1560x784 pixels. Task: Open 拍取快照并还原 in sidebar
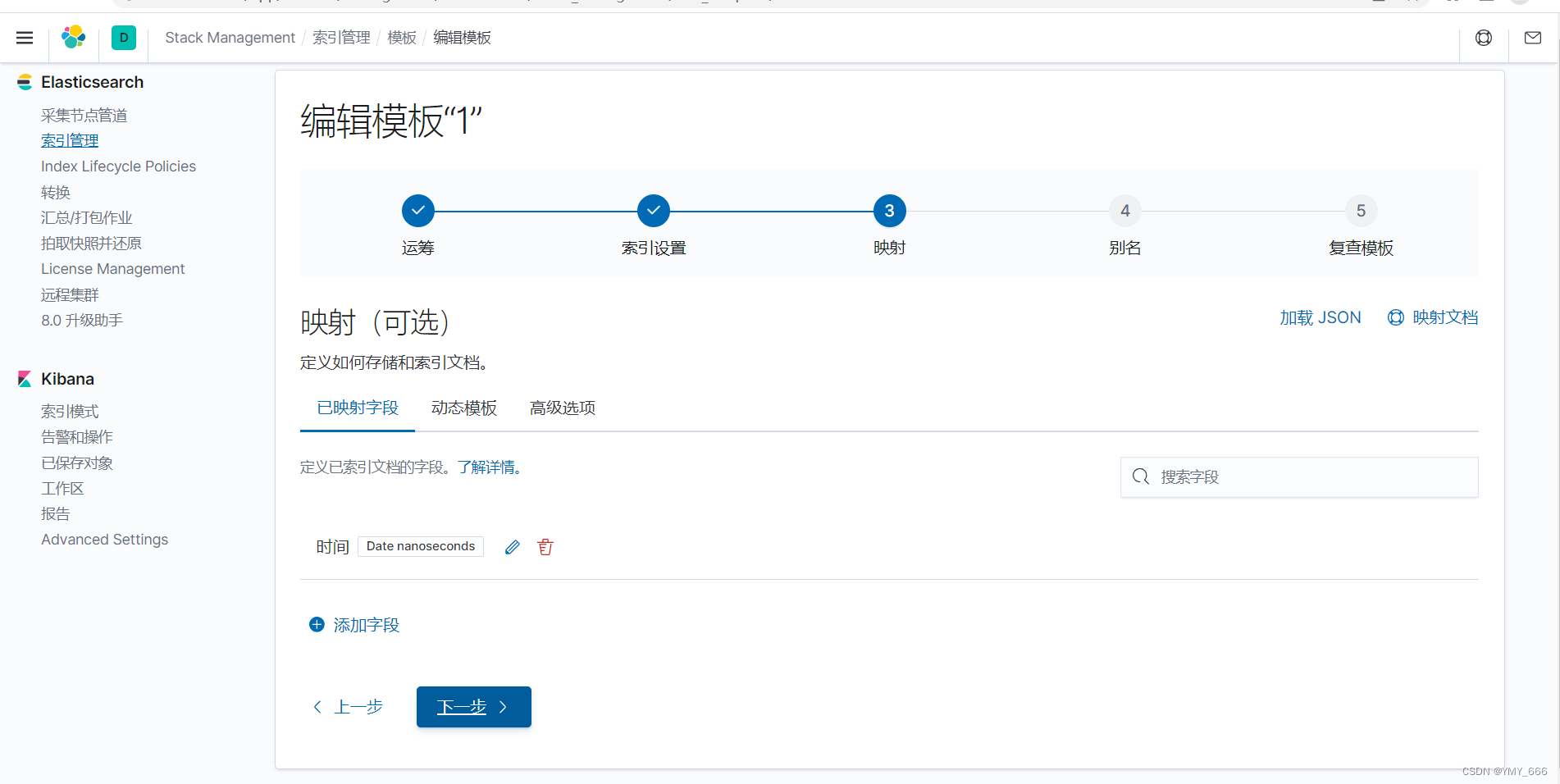(x=92, y=244)
